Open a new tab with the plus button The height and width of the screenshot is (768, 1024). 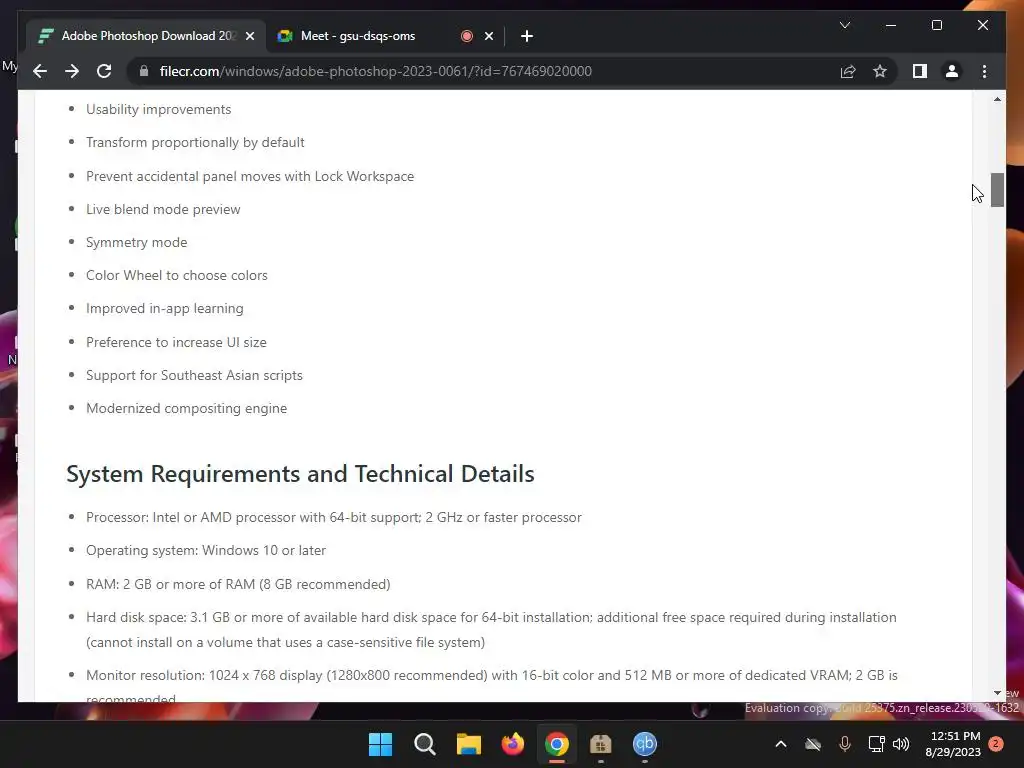click(527, 36)
